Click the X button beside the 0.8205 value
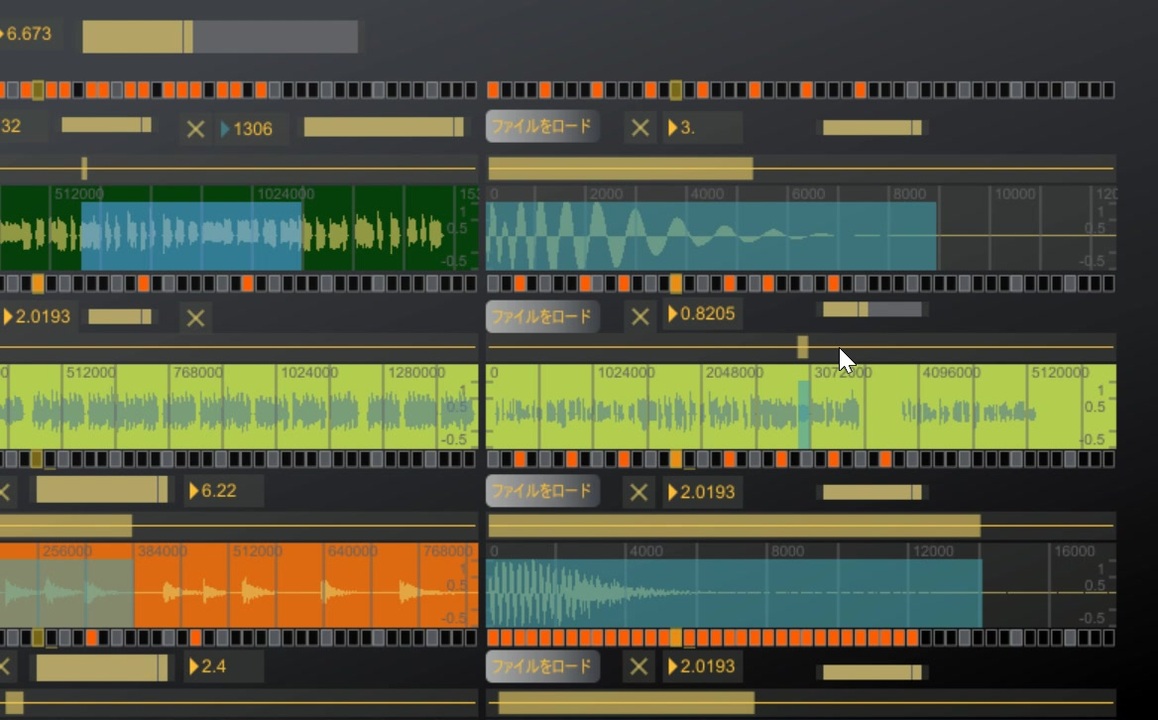The height and width of the screenshot is (720, 1158). tap(640, 317)
